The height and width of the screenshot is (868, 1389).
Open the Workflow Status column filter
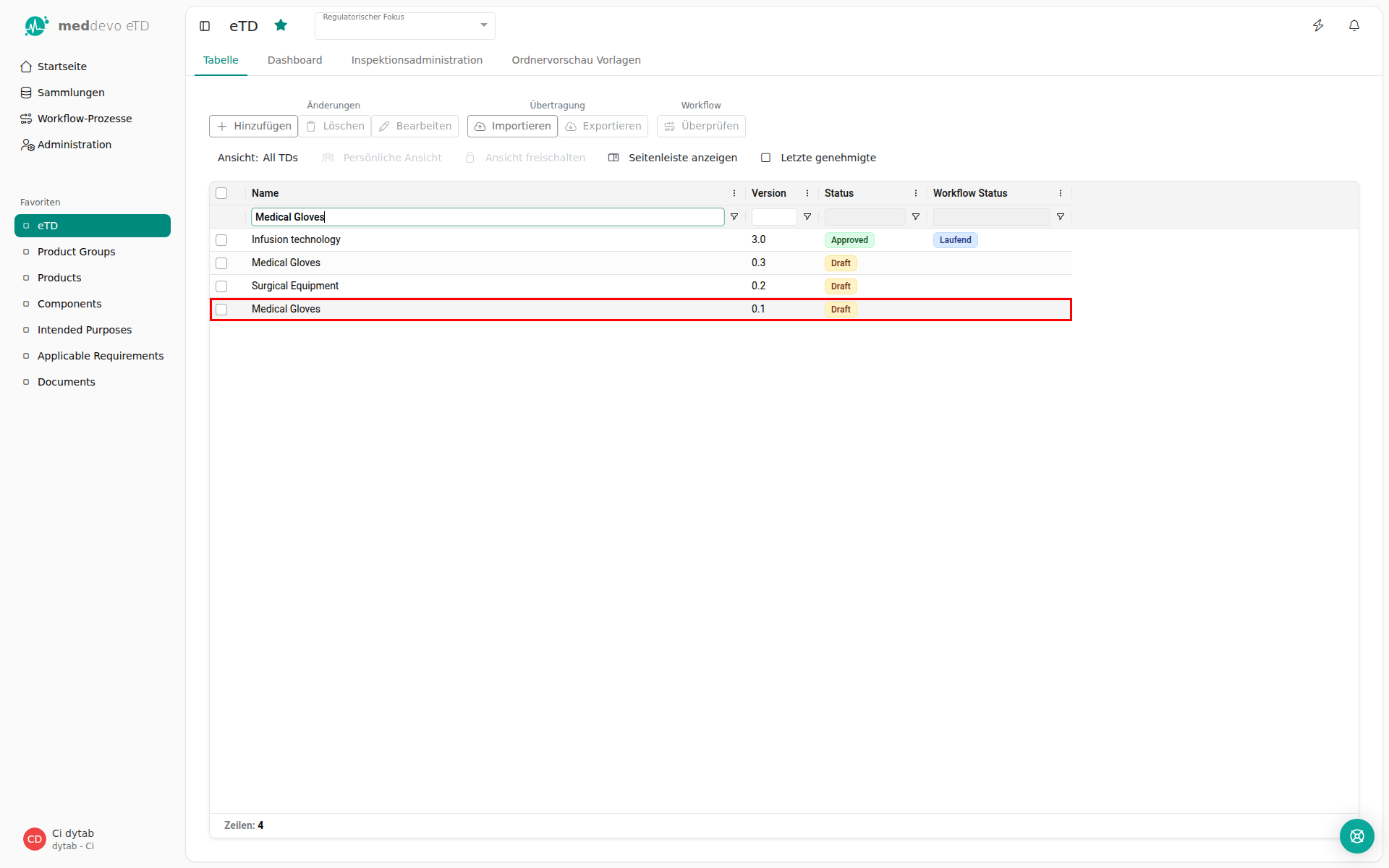click(x=1061, y=217)
